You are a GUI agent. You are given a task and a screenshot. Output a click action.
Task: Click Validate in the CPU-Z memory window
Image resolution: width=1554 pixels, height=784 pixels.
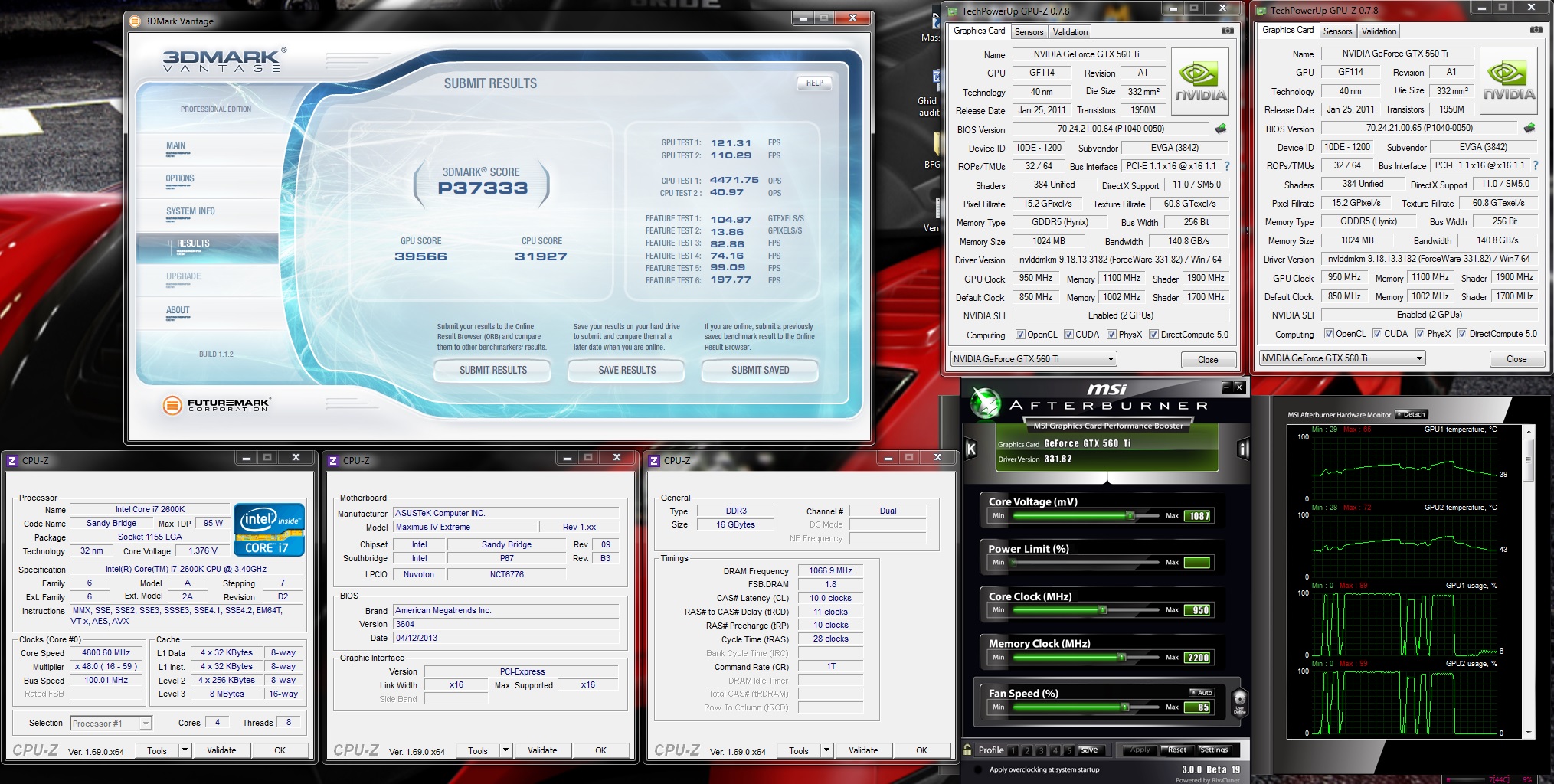tap(863, 750)
